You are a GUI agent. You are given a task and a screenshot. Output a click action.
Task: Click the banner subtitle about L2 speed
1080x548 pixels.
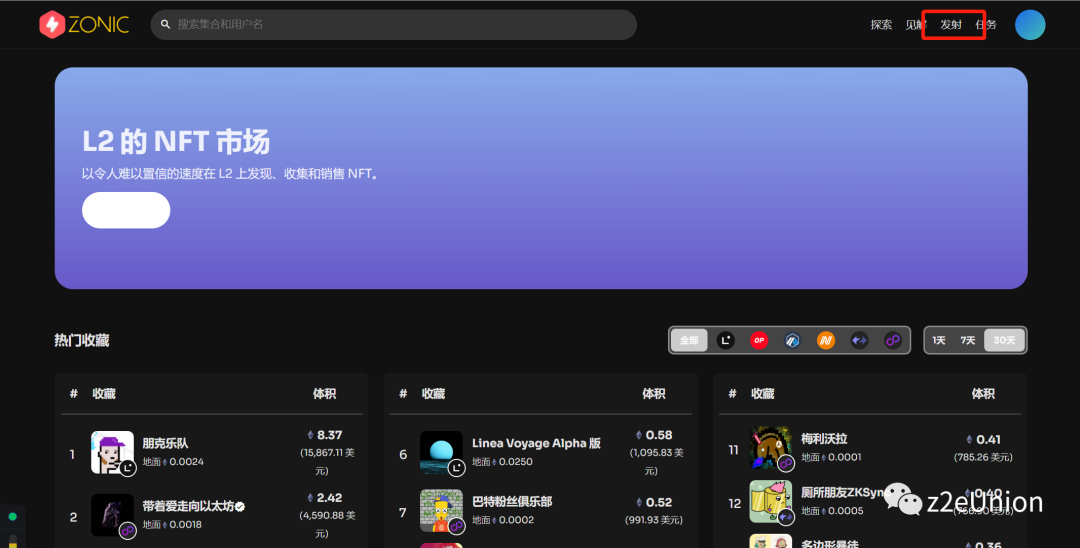click(x=231, y=174)
